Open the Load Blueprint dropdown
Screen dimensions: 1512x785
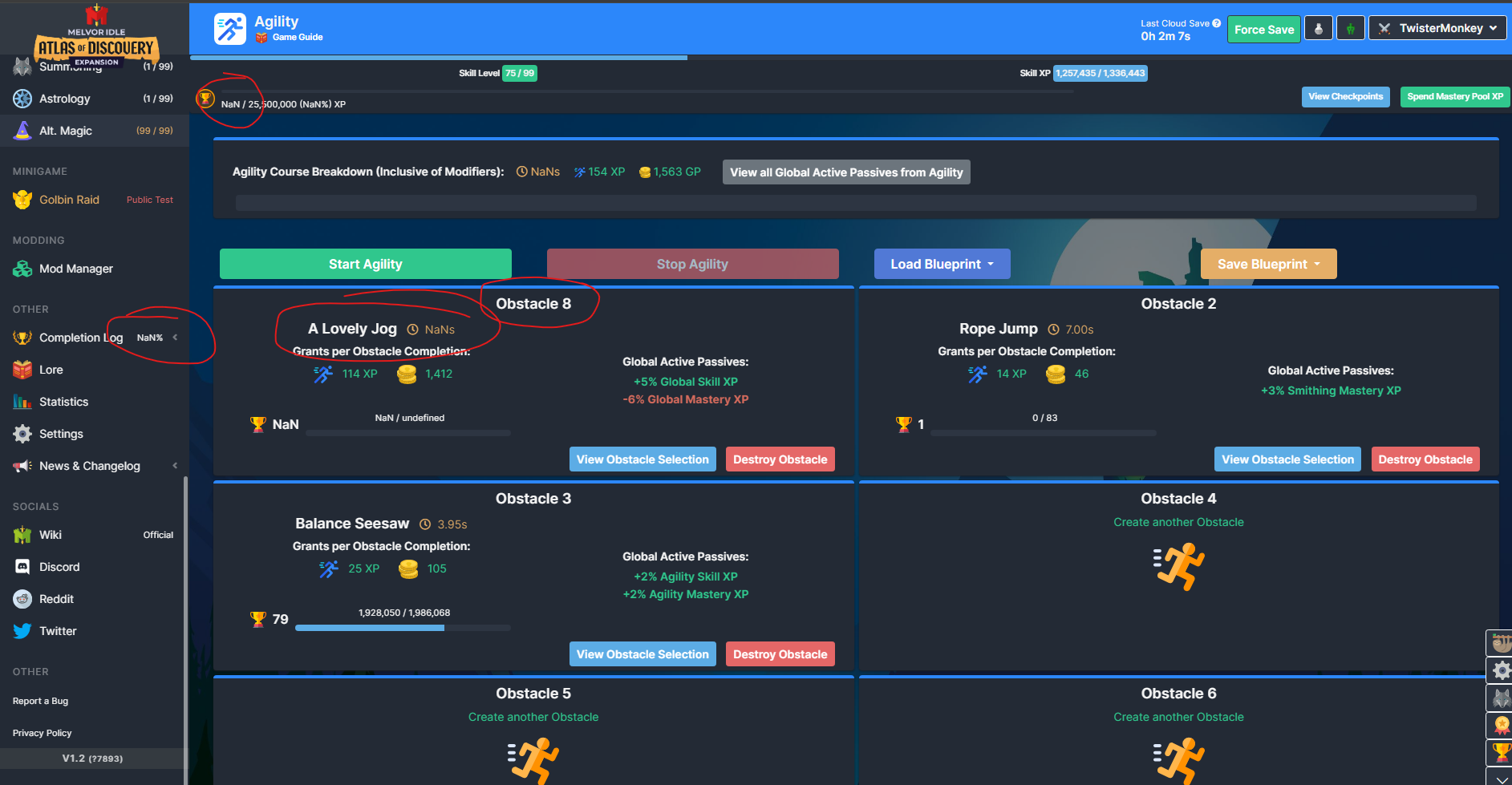[x=941, y=263]
